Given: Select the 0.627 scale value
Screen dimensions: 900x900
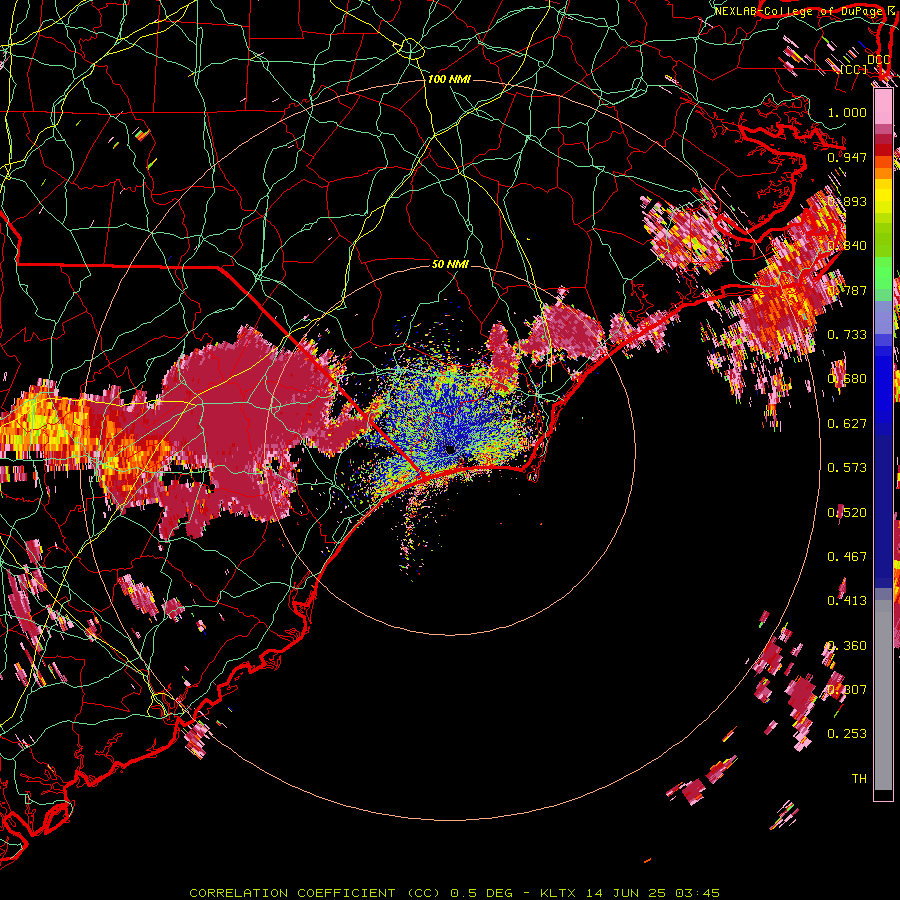Looking at the screenshot, I should click(x=847, y=424).
